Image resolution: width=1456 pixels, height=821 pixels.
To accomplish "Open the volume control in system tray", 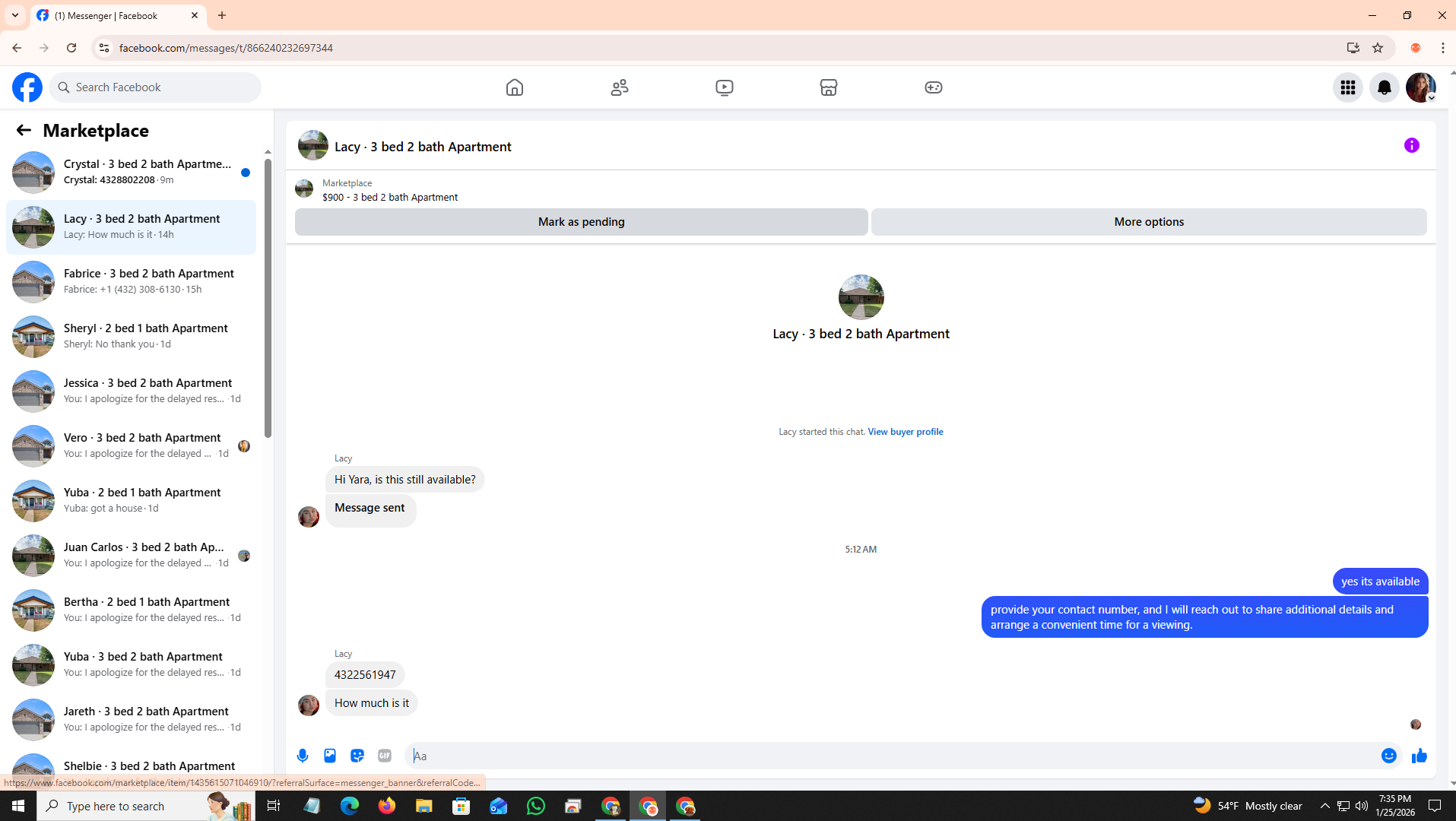I will coord(1362,806).
